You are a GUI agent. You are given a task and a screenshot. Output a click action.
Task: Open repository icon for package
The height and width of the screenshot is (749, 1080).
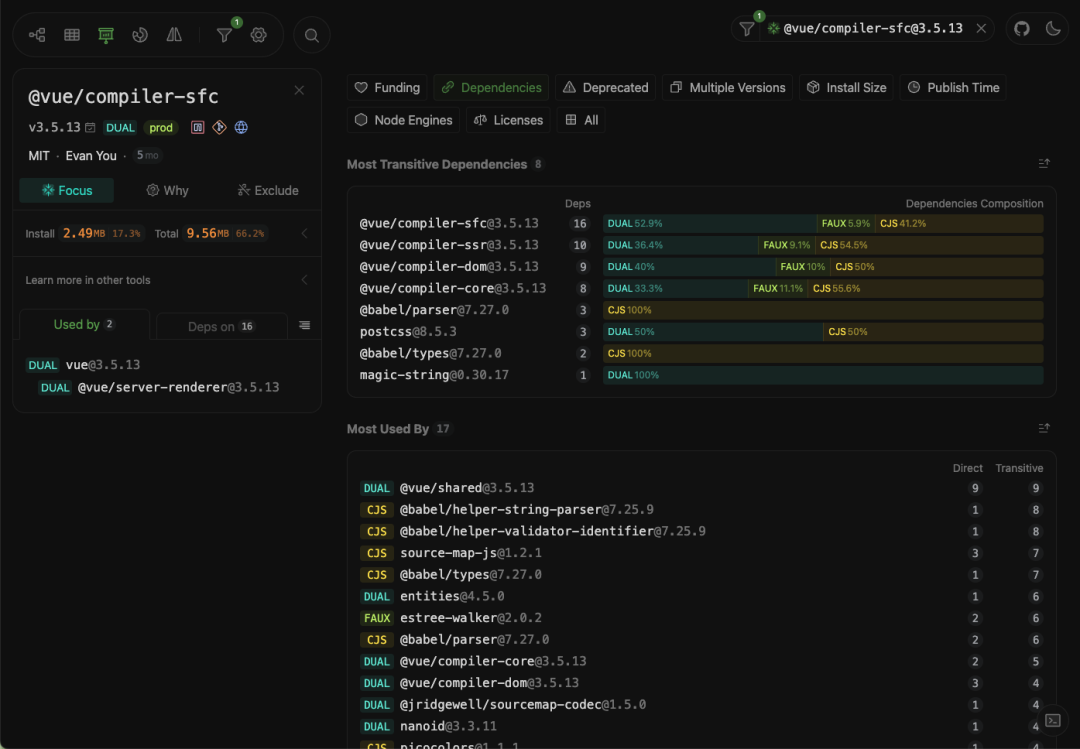[x=219, y=127]
